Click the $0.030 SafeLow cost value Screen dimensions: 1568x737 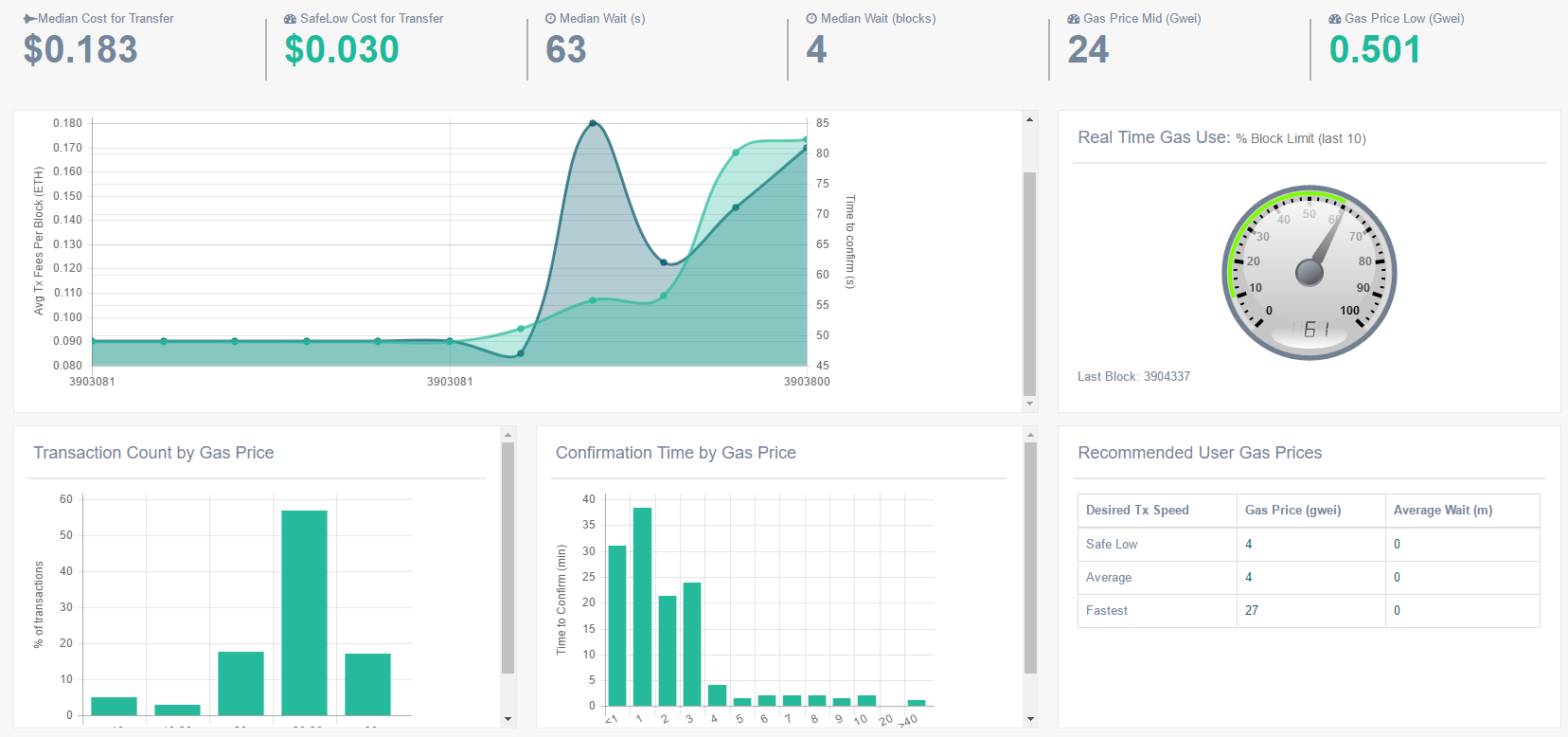pos(342,50)
